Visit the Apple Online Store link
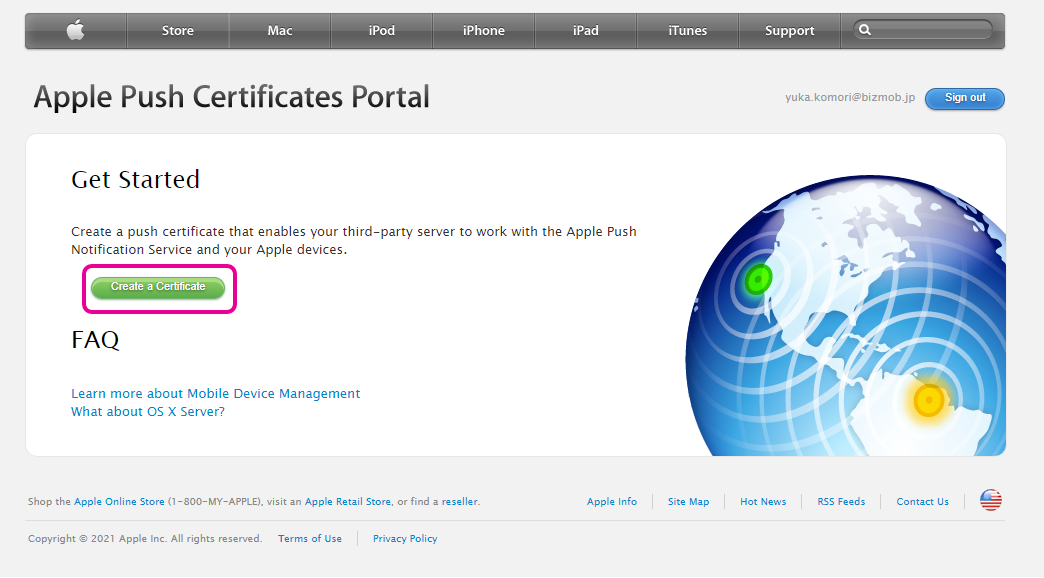 point(120,502)
